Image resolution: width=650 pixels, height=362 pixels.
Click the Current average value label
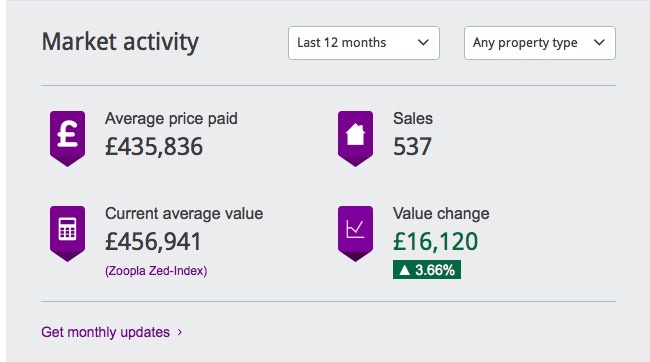(184, 214)
